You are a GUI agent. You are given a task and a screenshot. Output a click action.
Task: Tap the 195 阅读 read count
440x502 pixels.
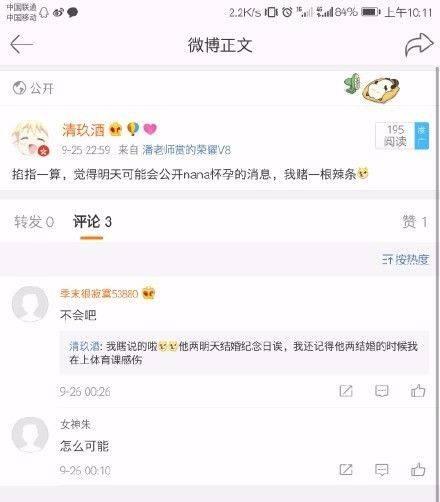click(395, 135)
